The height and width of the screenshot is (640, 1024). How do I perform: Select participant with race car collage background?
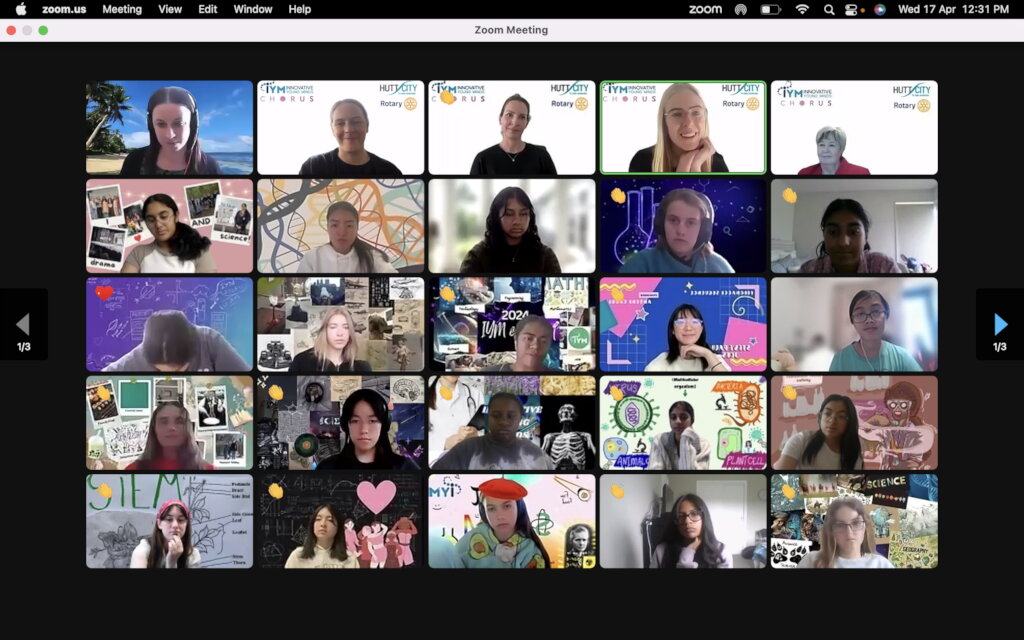340,324
